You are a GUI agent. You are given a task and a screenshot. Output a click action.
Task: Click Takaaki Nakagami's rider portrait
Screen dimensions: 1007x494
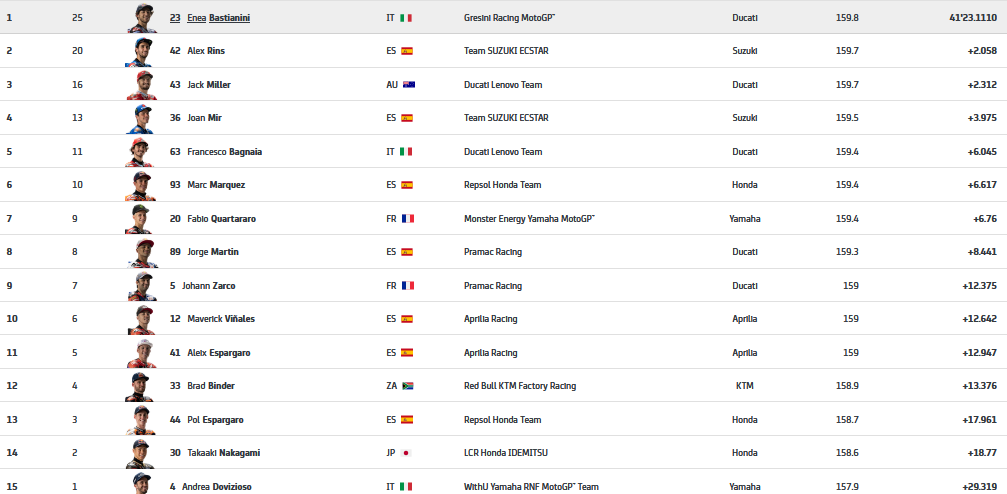click(141, 453)
